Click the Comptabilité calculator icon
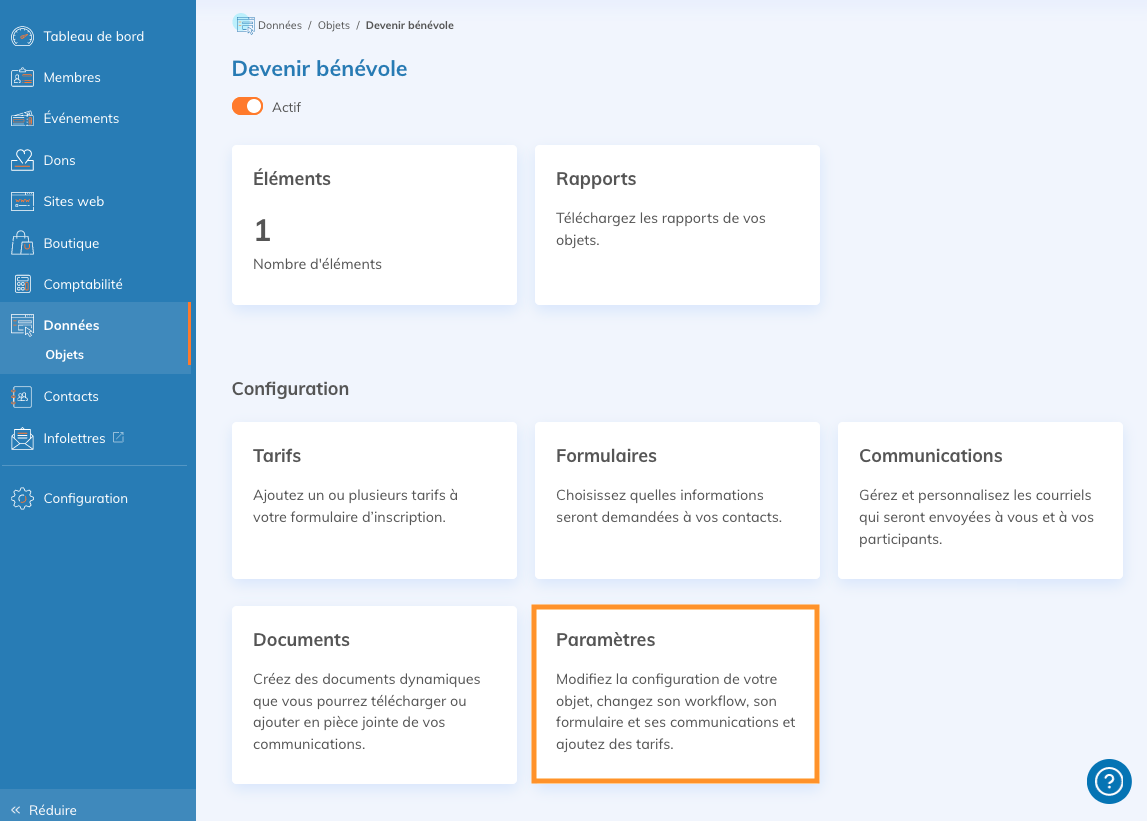This screenshot has height=821, width=1147. click(x=22, y=285)
